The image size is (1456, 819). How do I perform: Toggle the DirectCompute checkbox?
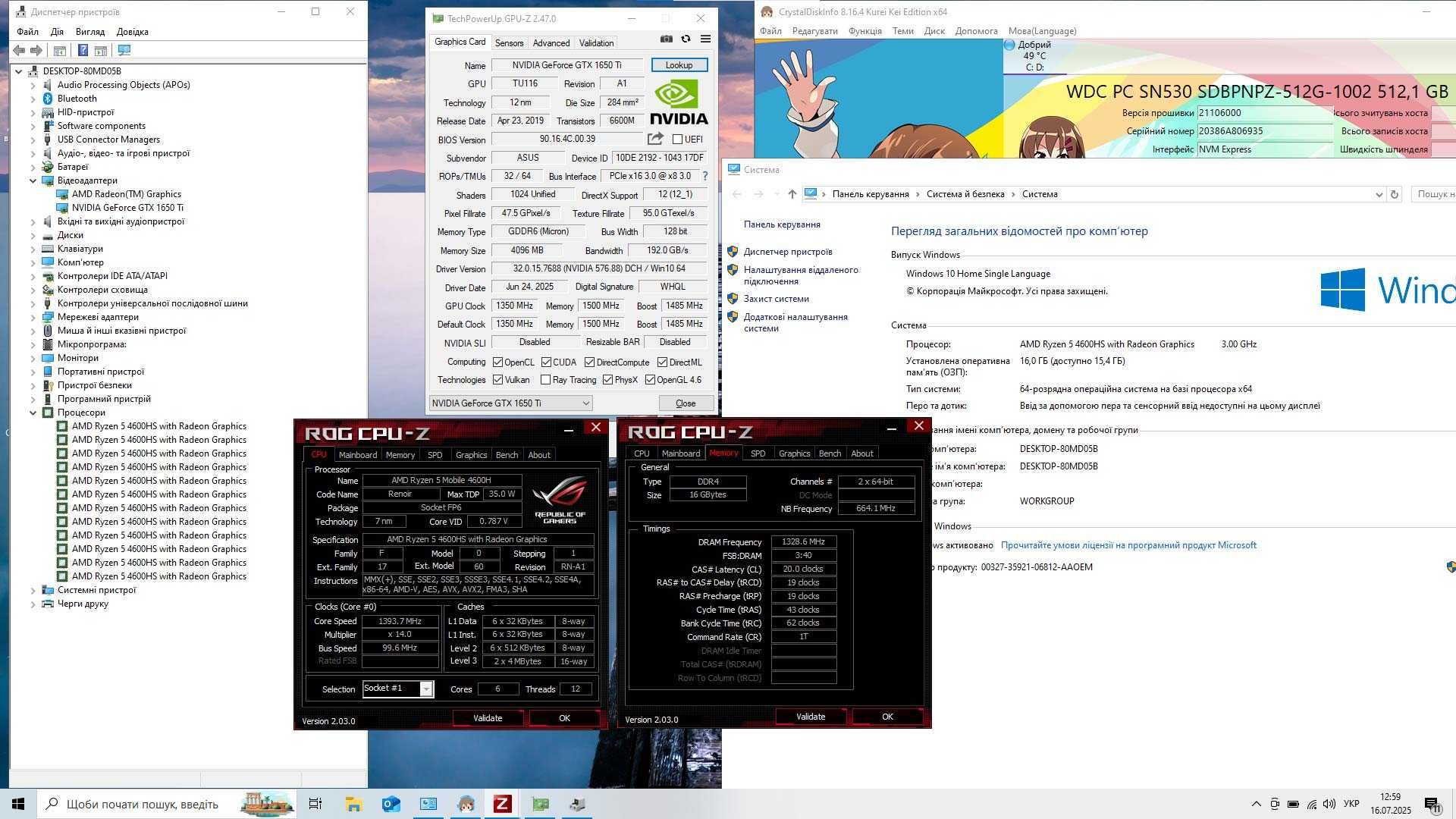(589, 362)
